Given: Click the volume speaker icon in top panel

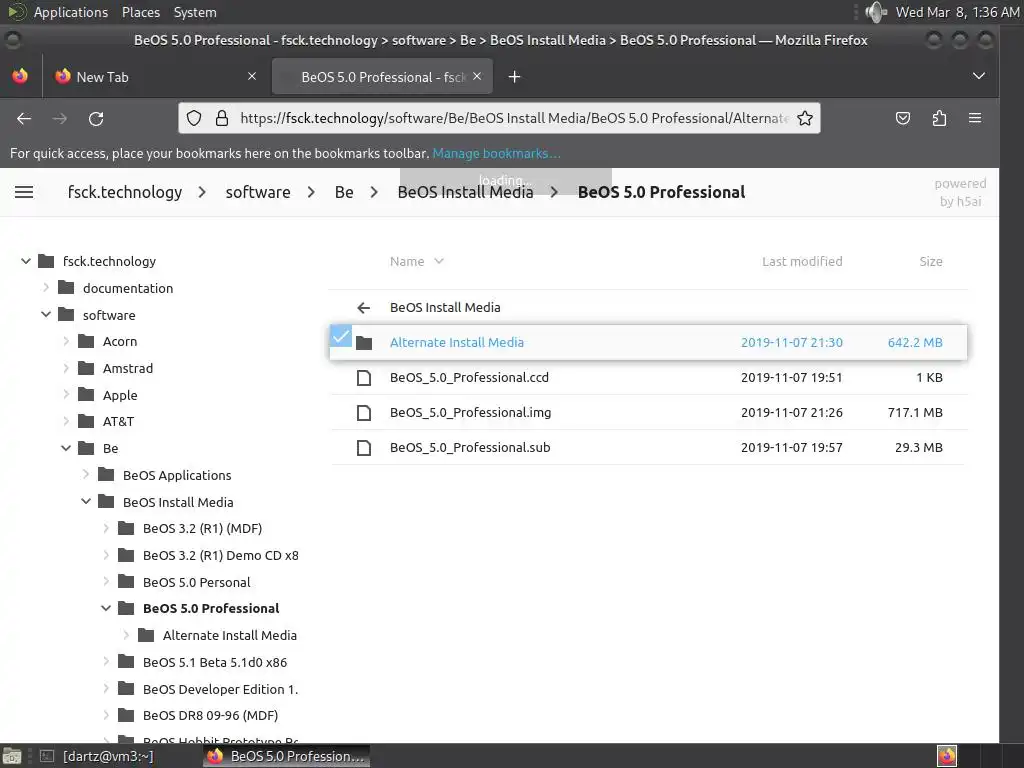Looking at the screenshot, I should pos(875,12).
